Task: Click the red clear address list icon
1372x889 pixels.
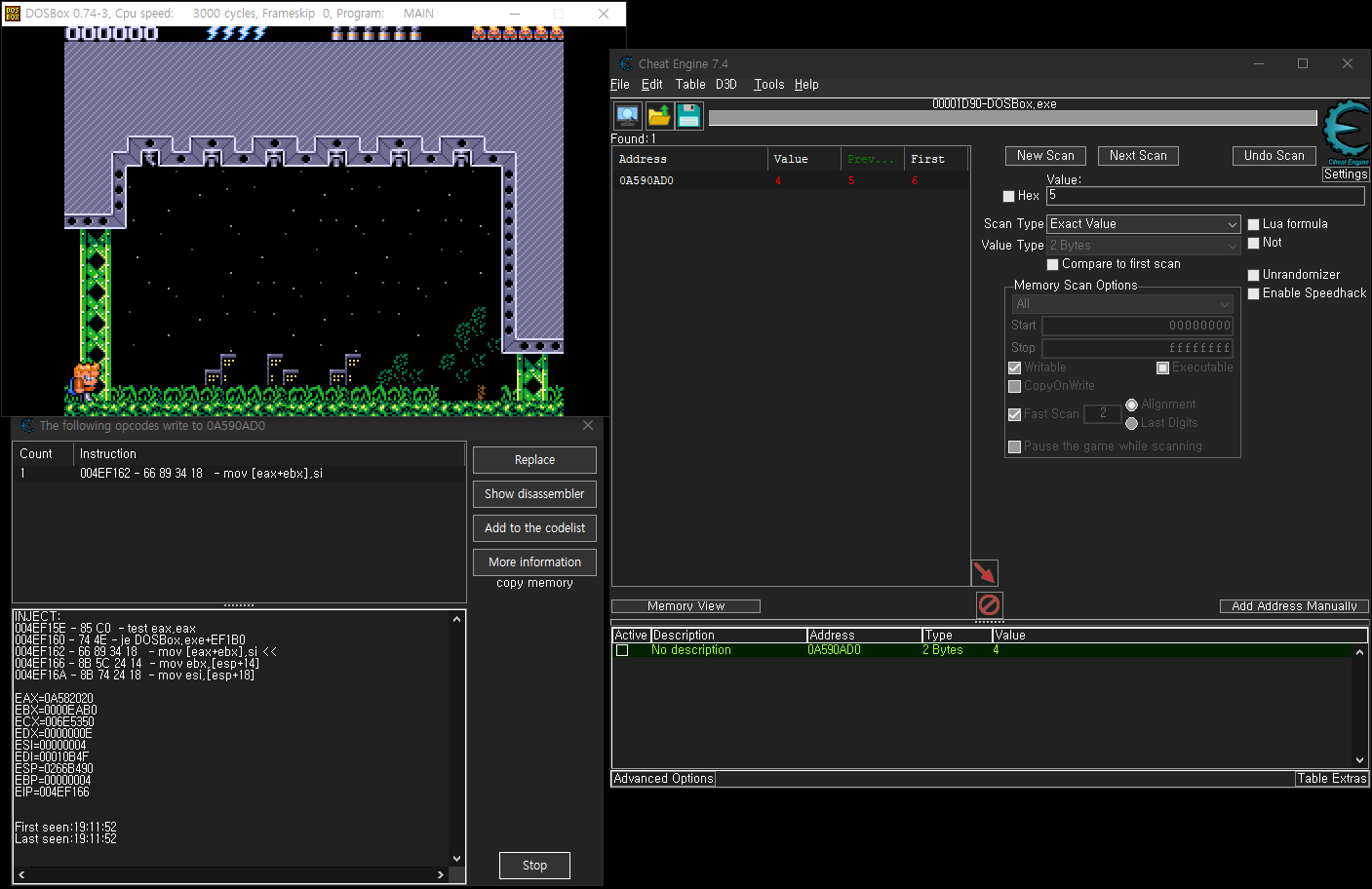Action: pyautogui.click(x=989, y=604)
